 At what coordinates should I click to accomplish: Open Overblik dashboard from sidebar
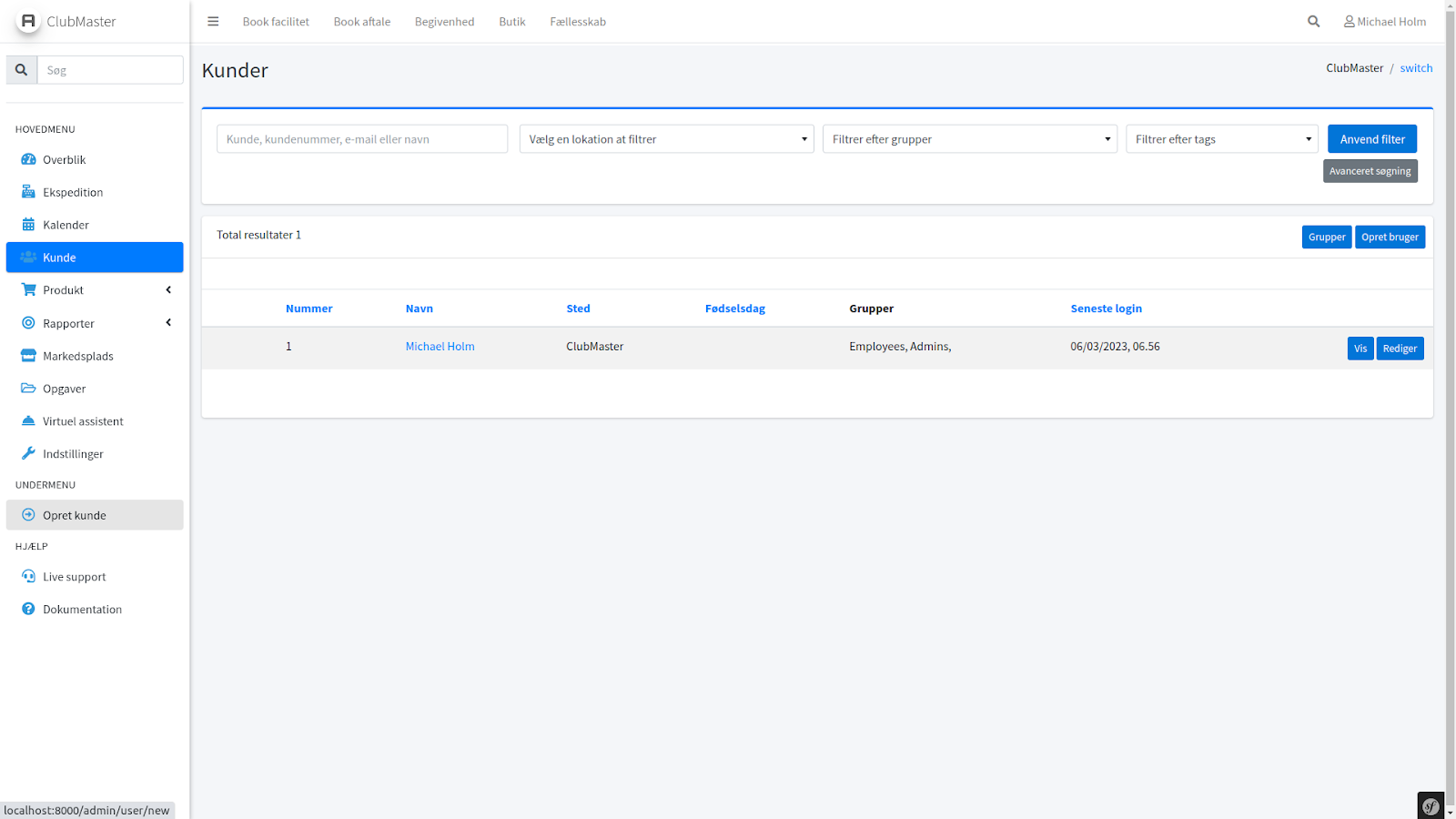[x=64, y=160]
